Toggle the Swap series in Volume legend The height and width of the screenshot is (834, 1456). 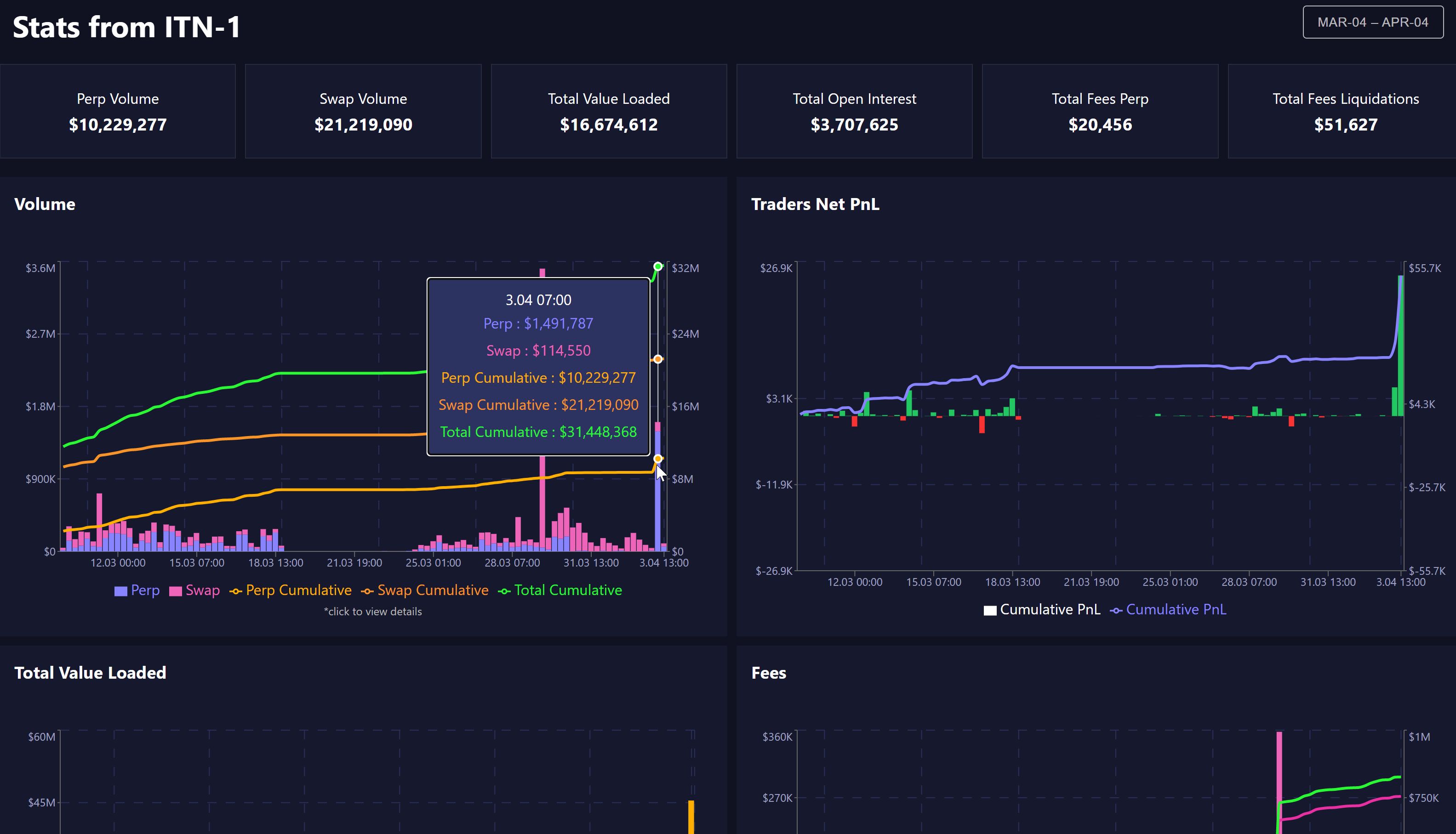(x=195, y=590)
